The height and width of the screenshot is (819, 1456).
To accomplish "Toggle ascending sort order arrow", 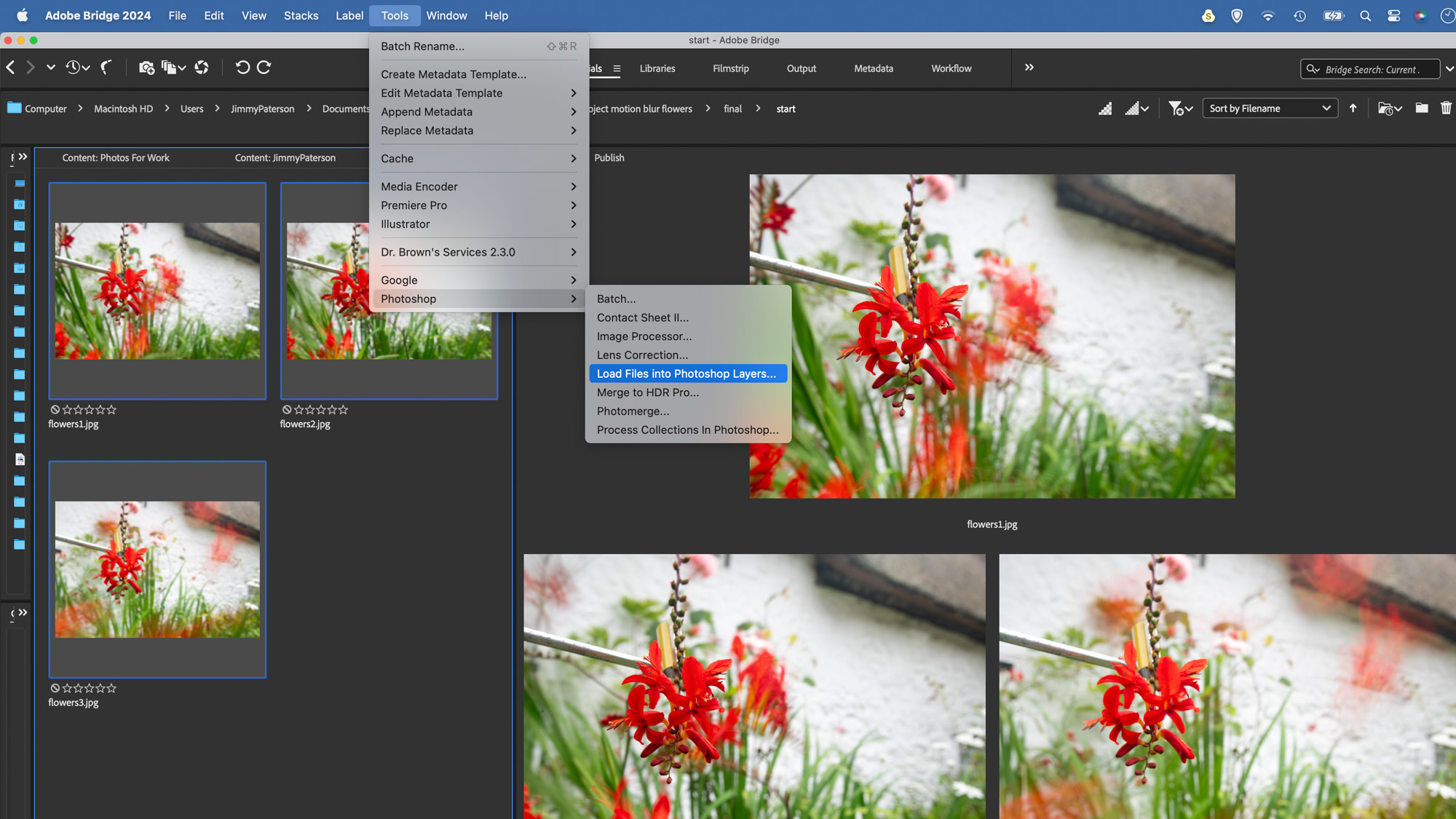I will pyautogui.click(x=1353, y=108).
